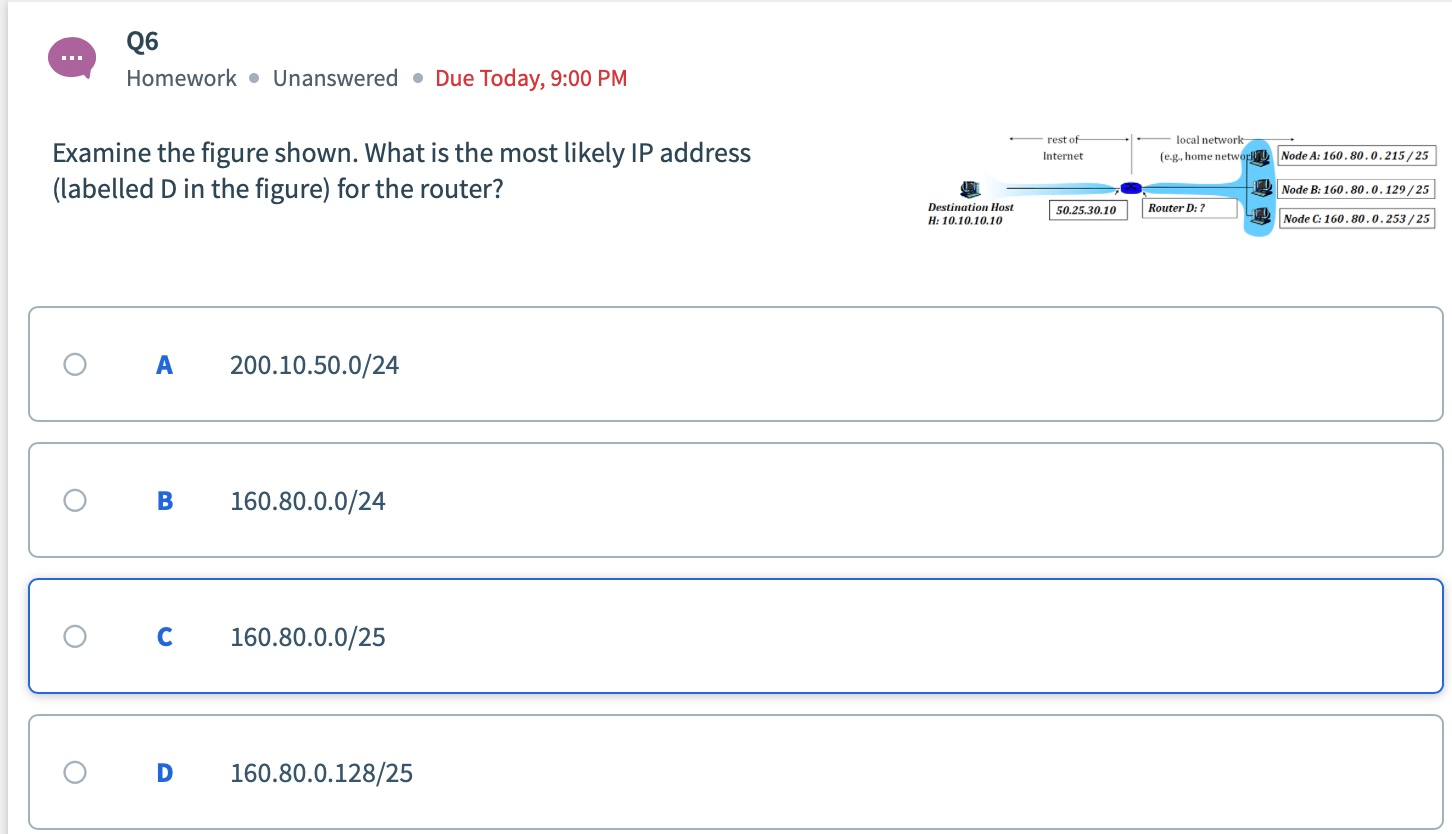Click the 160.80.0.128/25 answer text

[321, 772]
